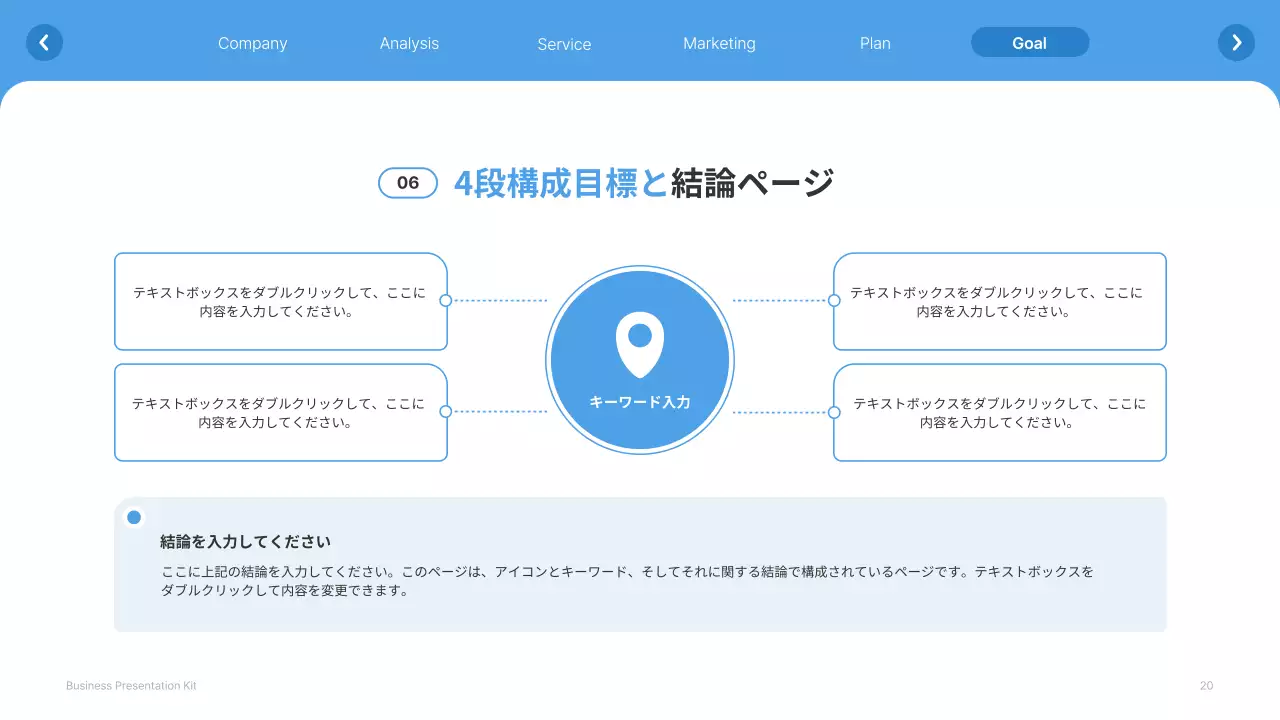
Task: Click the lower-right connector point near the bottom textbox
Action: point(835,411)
